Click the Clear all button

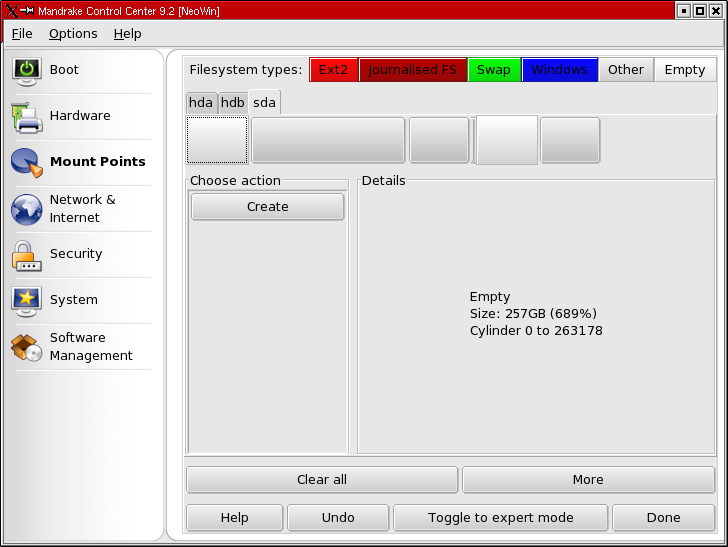pyautogui.click(x=322, y=479)
